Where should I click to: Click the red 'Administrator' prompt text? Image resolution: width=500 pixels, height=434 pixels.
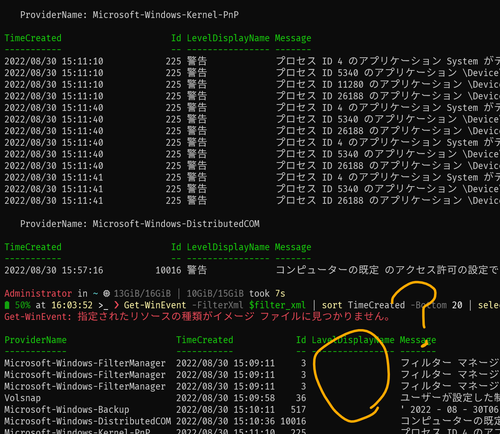tap(38, 293)
